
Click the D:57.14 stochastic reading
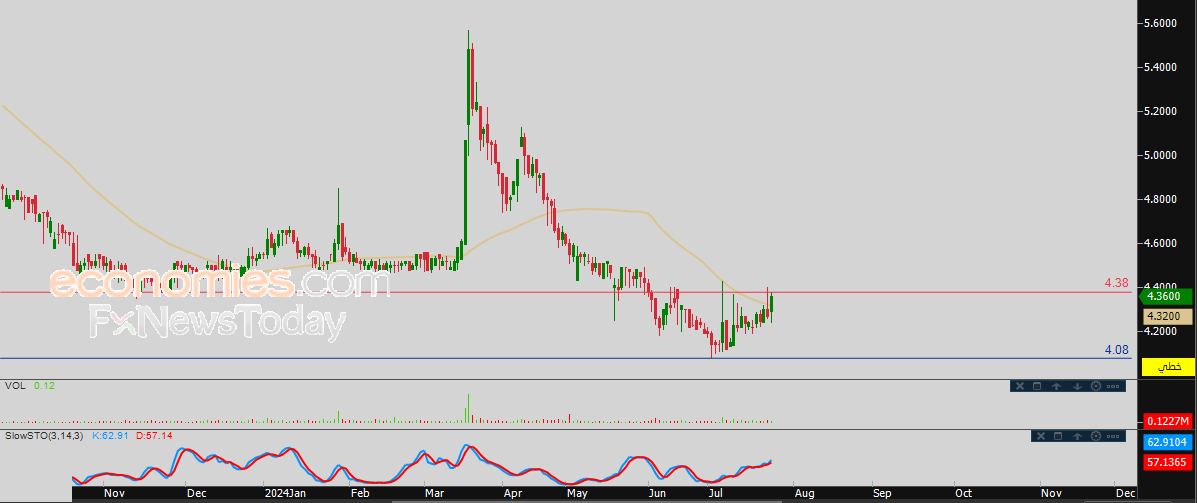pyautogui.click(x=153, y=435)
